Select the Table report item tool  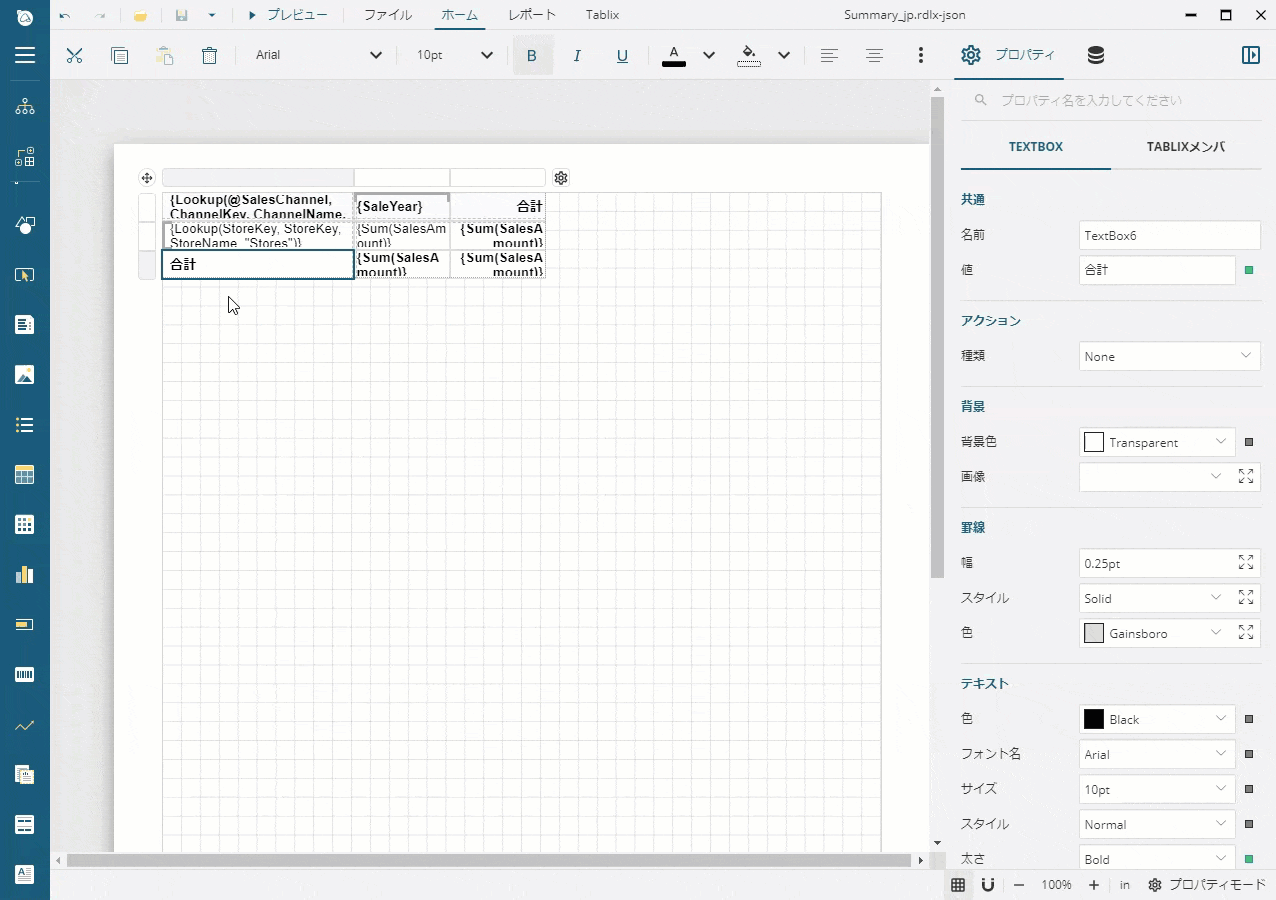pos(24,474)
